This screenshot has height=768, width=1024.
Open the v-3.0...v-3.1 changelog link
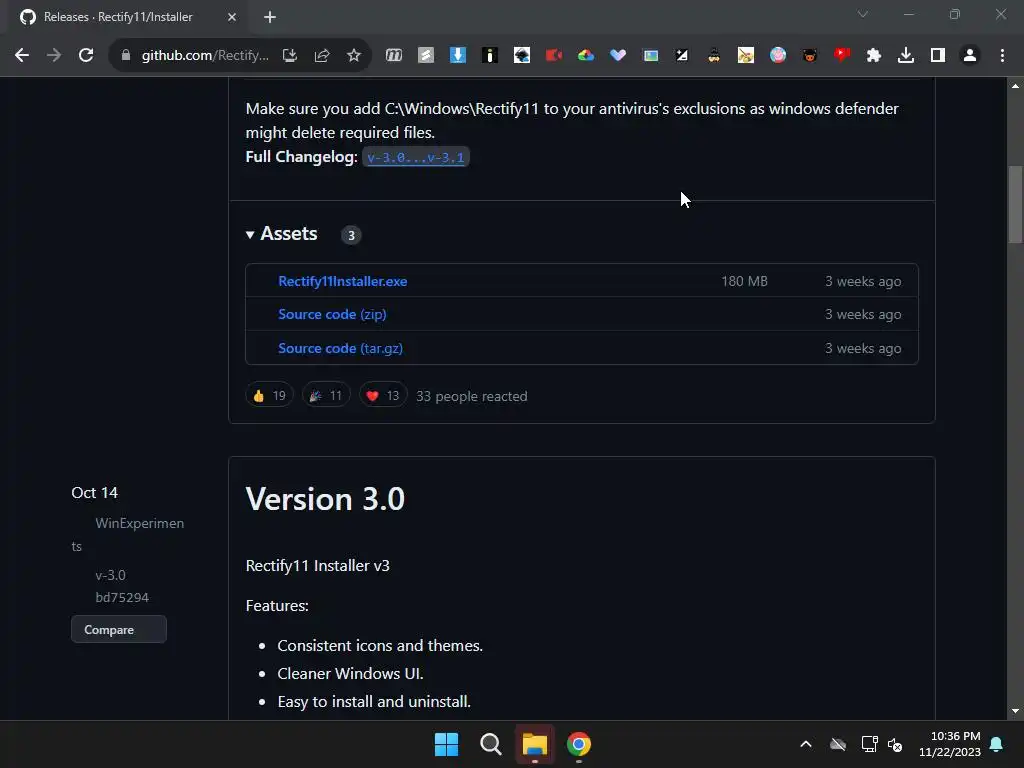[x=415, y=157]
